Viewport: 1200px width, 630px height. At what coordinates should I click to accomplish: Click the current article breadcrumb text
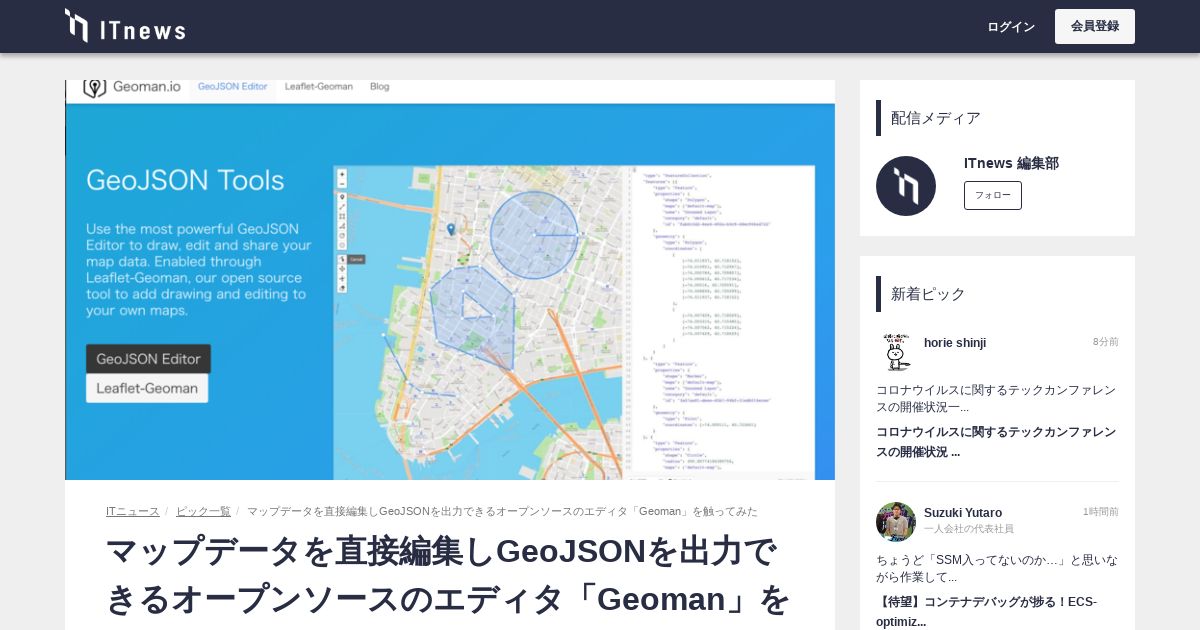[x=502, y=511]
